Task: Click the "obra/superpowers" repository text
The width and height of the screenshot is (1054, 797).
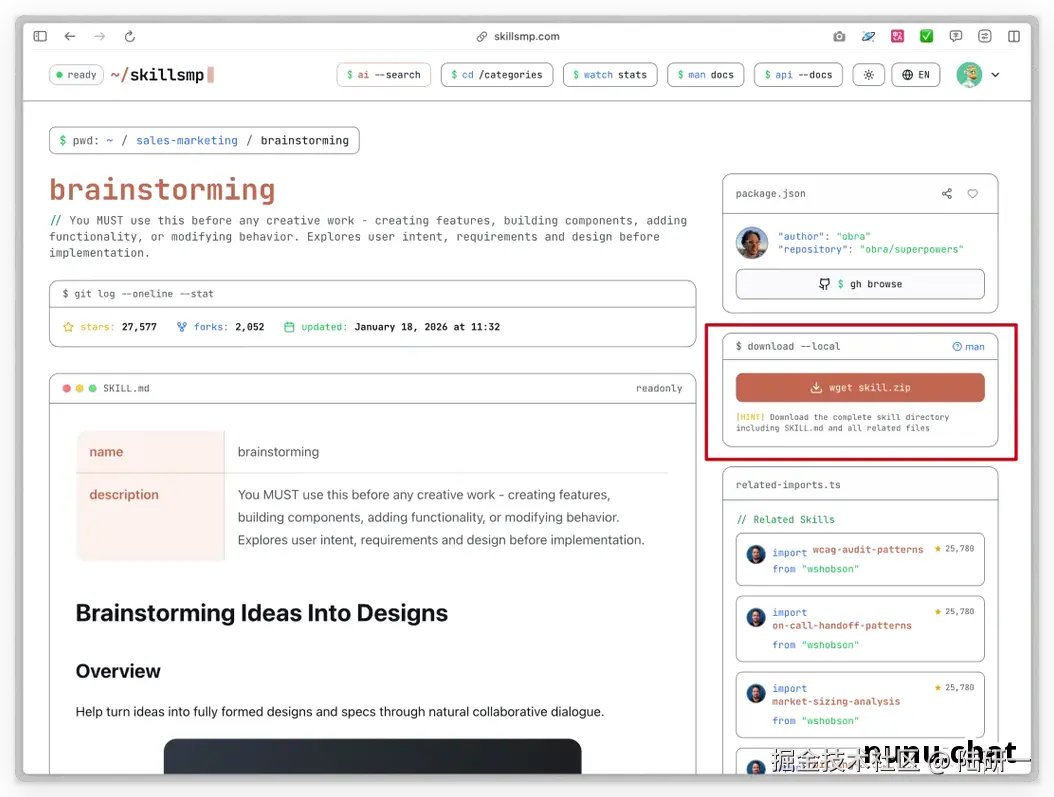Action: tap(911, 249)
